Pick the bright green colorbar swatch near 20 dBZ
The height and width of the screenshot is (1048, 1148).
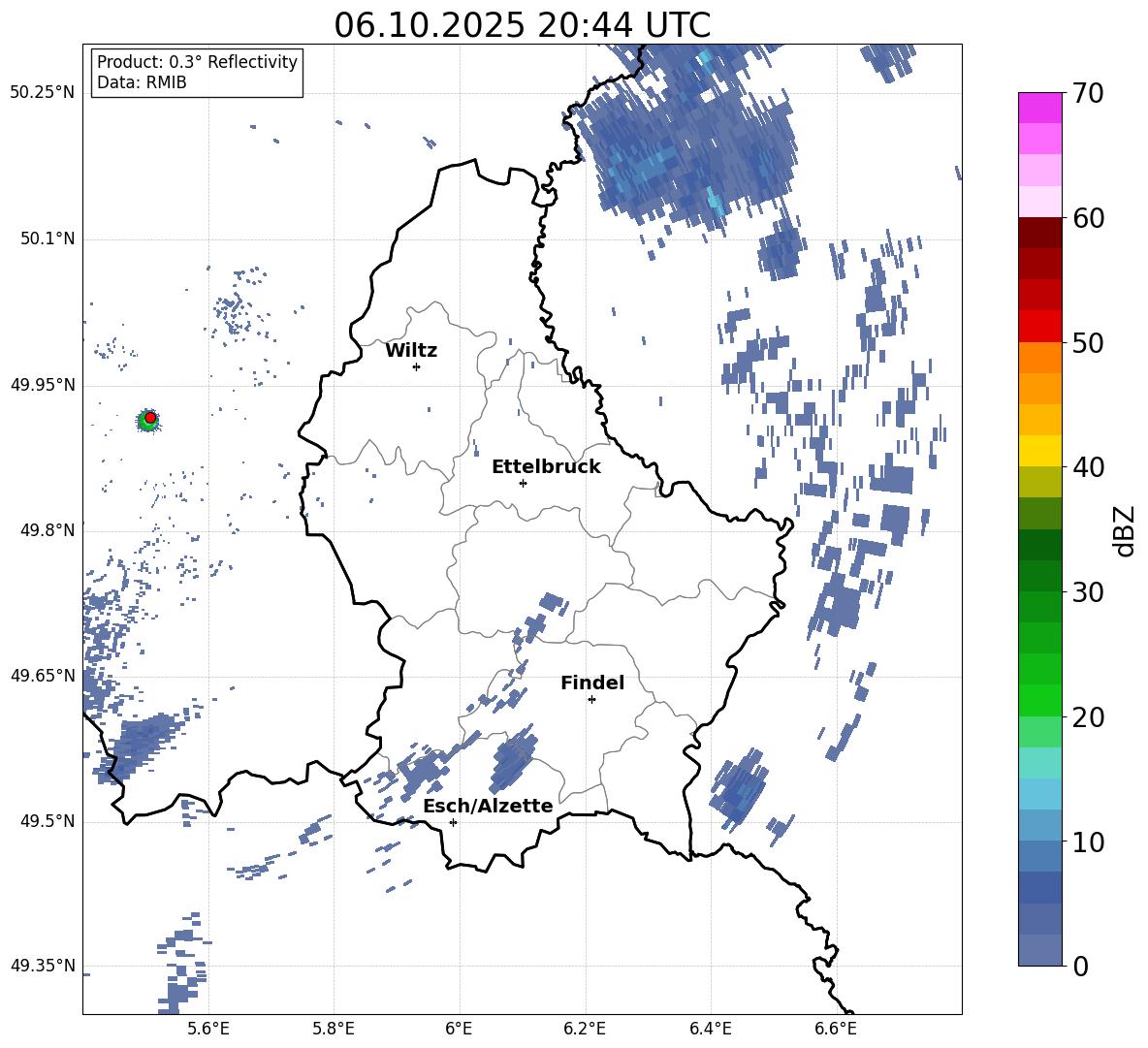(x=1039, y=700)
